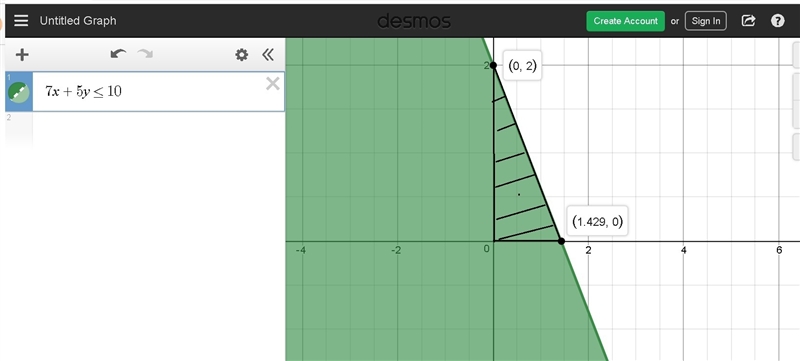Redo the last change
The height and width of the screenshot is (361, 800).
click(145, 54)
